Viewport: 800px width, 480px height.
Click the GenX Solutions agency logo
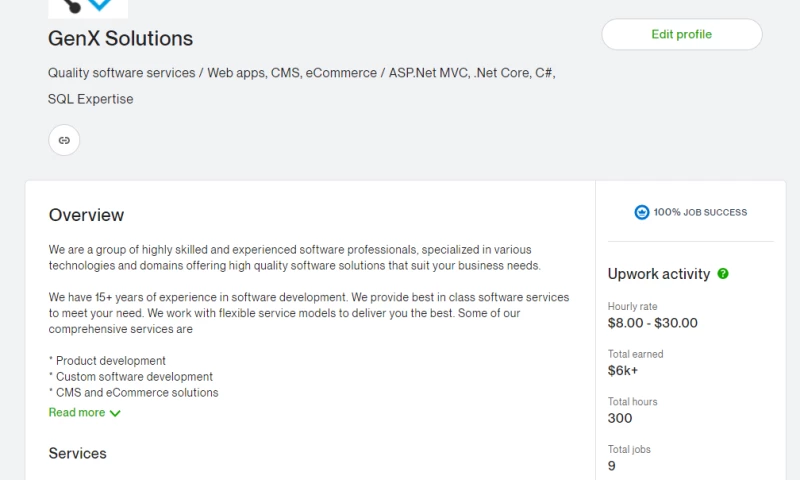click(x=88, y=8)
